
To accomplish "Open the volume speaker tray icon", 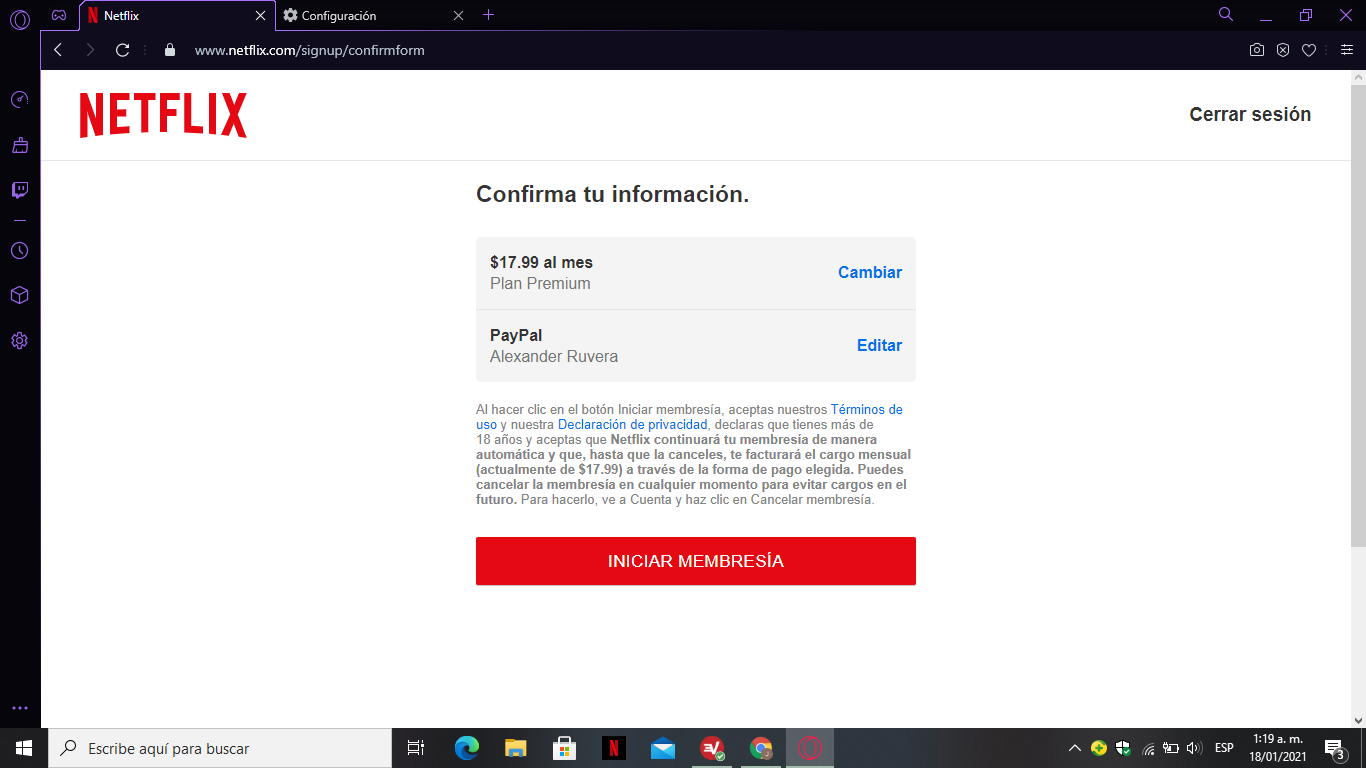I will pyautogui.click(x=1194, y=748).
